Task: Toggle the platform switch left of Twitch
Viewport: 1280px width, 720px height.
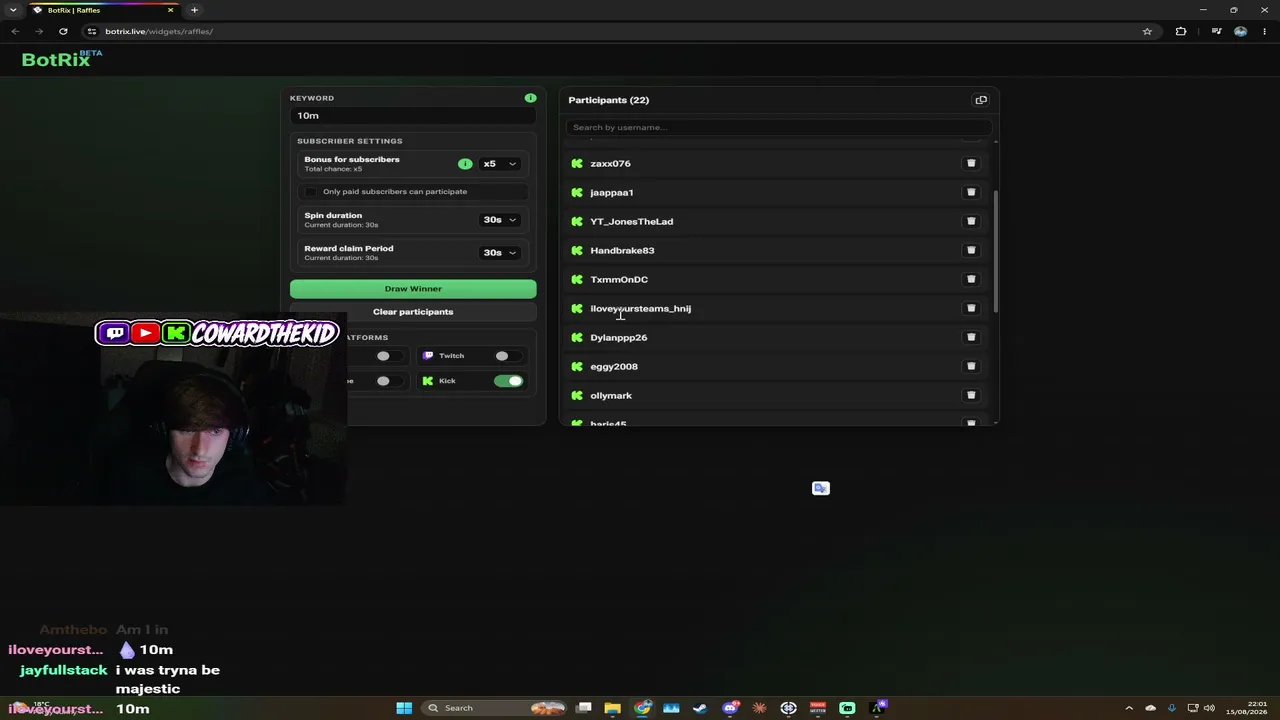Action: (x=388, y=355)
